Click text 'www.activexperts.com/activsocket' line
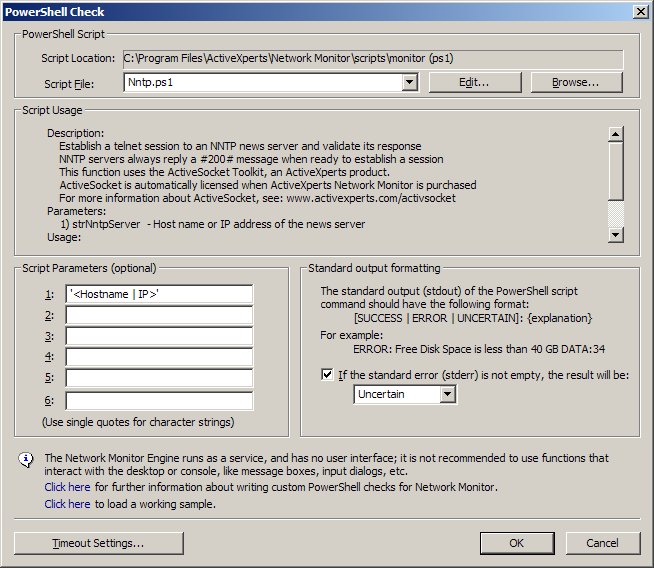This screenshot has width=654, height=568. pos(257,198)
